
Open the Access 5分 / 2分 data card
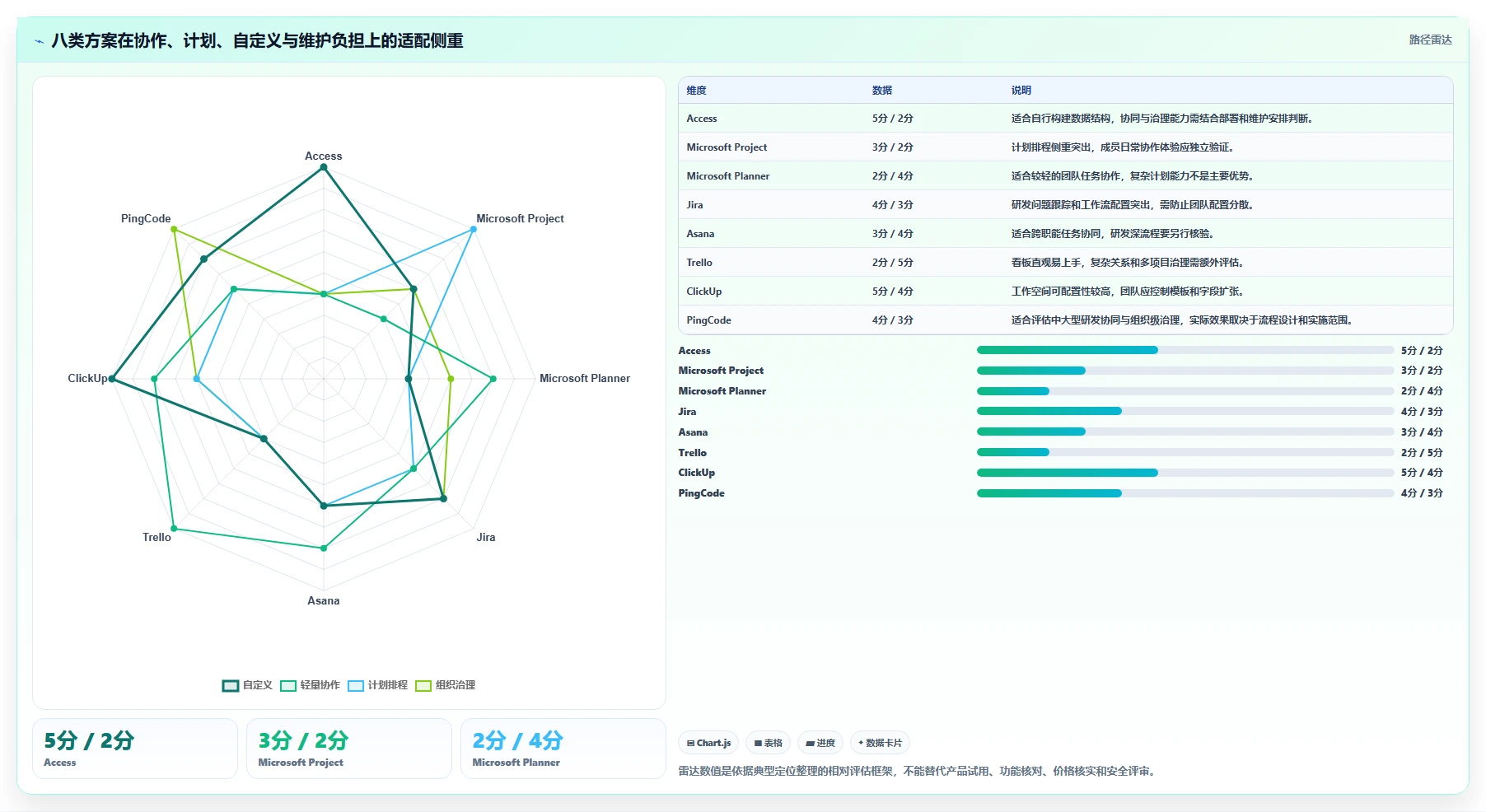[135, 749]
